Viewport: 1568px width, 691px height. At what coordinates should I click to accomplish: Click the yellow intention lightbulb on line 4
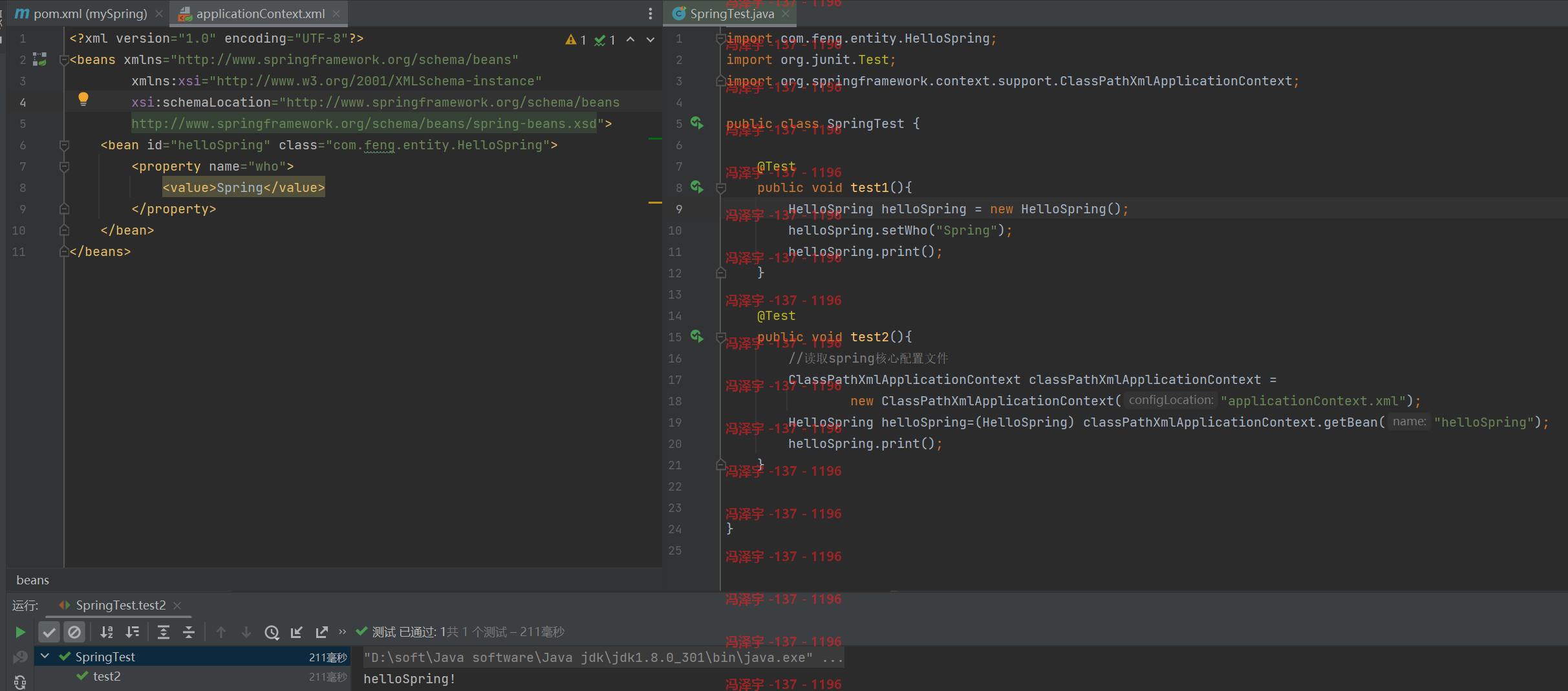click(83, 99)
